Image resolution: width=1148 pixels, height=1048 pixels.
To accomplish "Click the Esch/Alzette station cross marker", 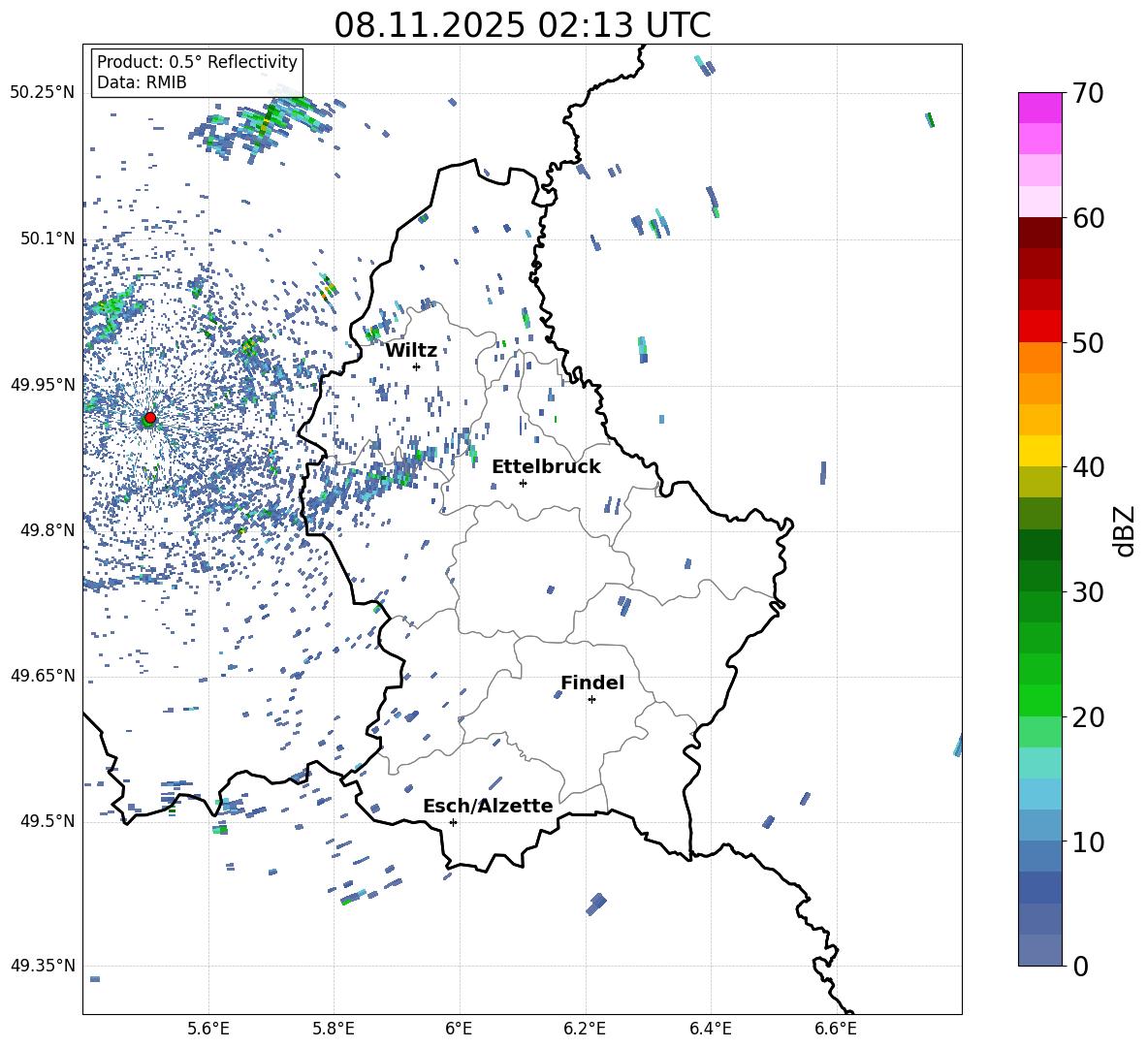I will 453,822.
